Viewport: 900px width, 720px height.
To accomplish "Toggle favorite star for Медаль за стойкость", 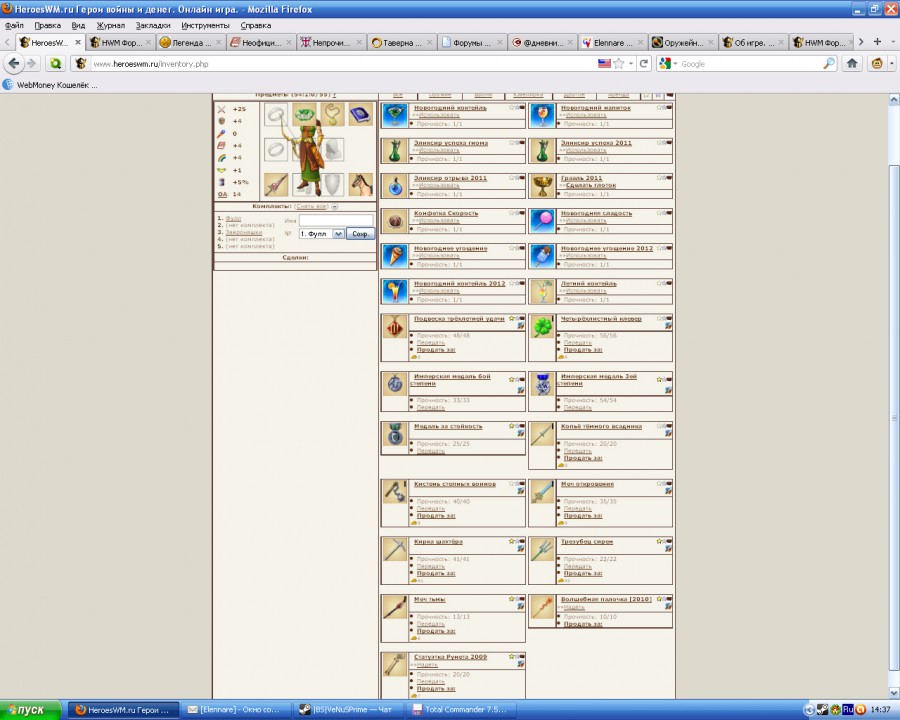I will click(x=511, y=426).
